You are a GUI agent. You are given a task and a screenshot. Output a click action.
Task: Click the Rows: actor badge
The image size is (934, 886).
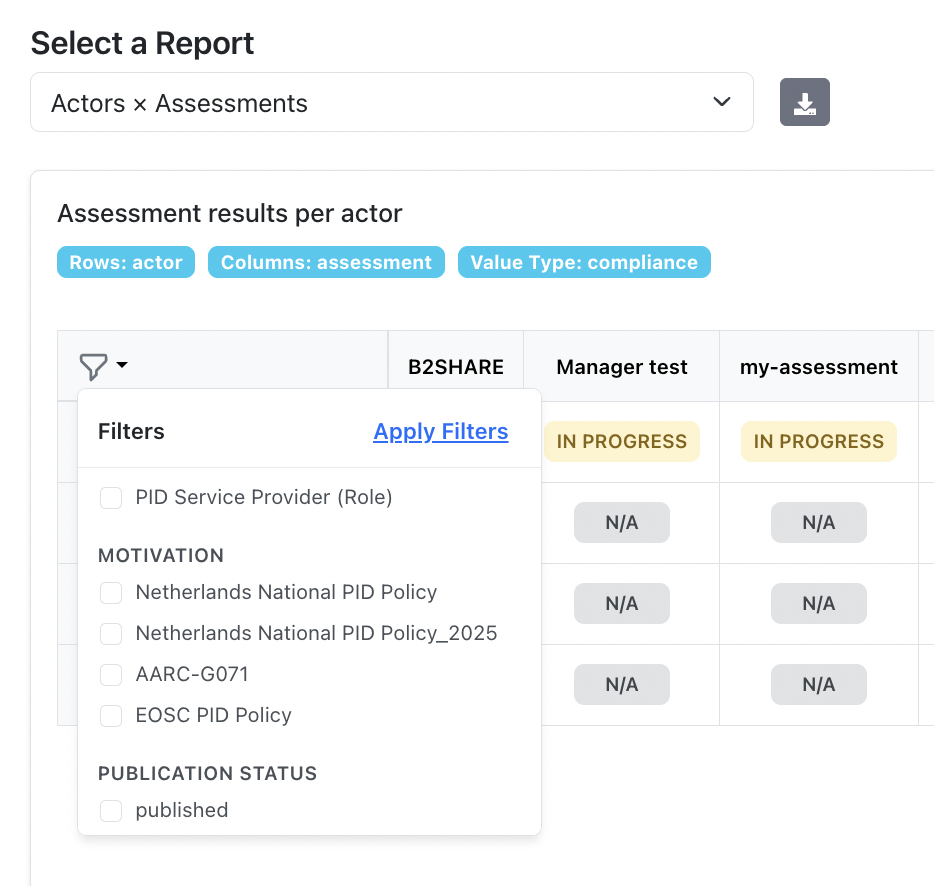pos(126,262)
